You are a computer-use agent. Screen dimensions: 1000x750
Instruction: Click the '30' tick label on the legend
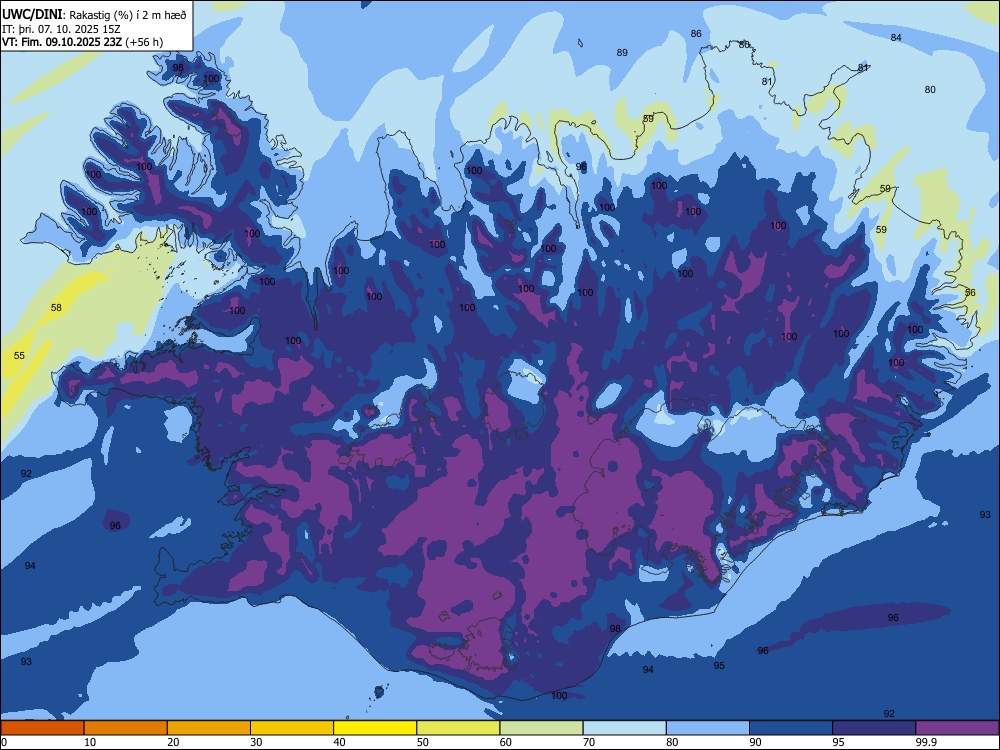coord(256,742)
